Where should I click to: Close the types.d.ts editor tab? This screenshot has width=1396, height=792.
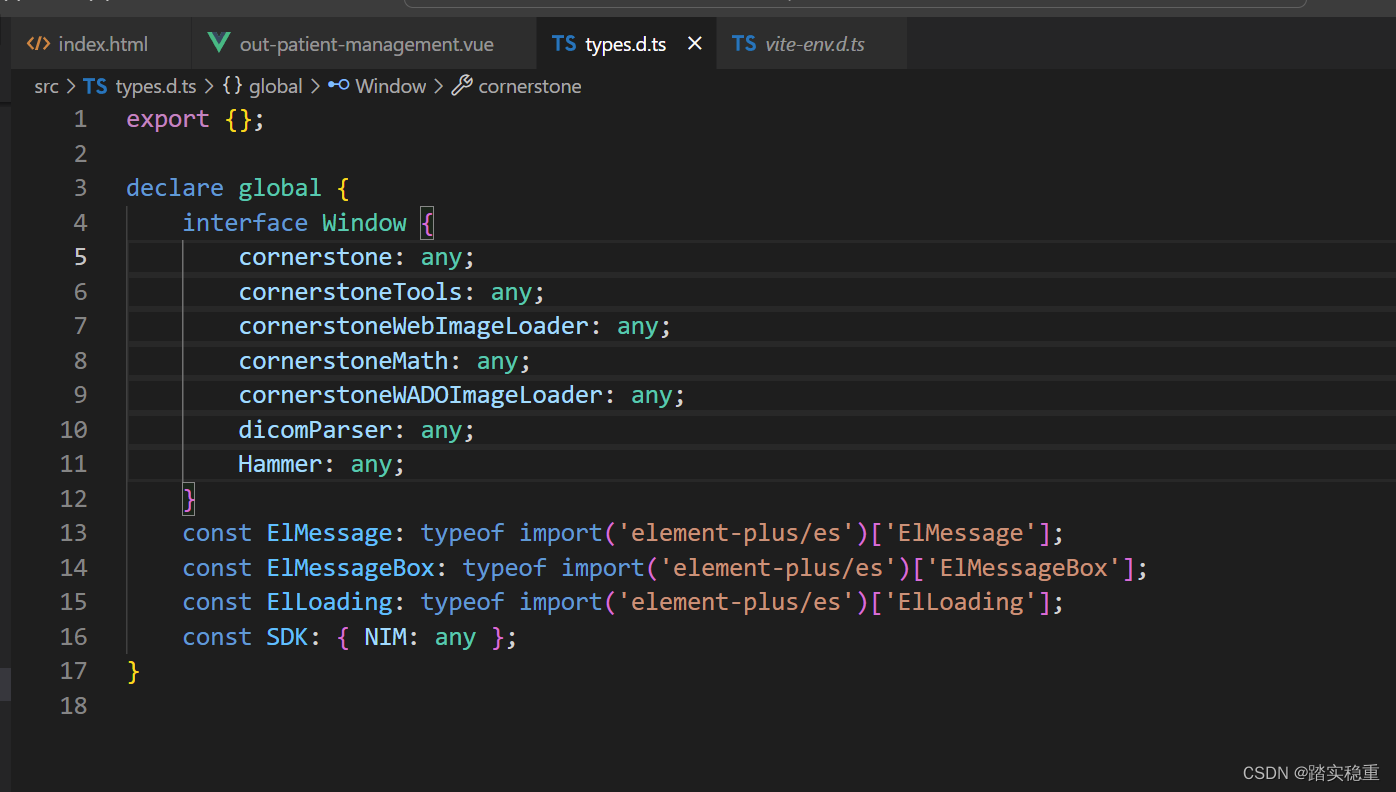click(695, 43)
